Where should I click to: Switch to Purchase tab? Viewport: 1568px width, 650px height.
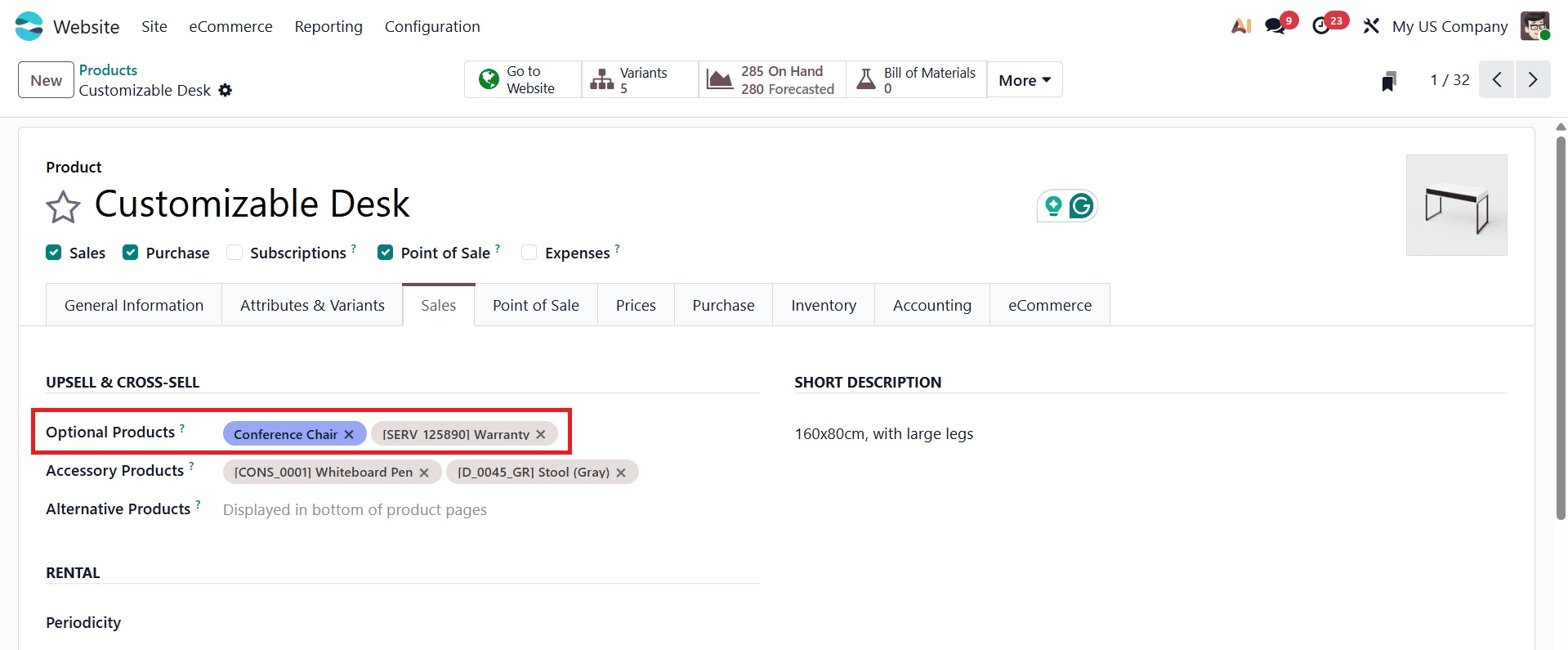click(724, 305)
